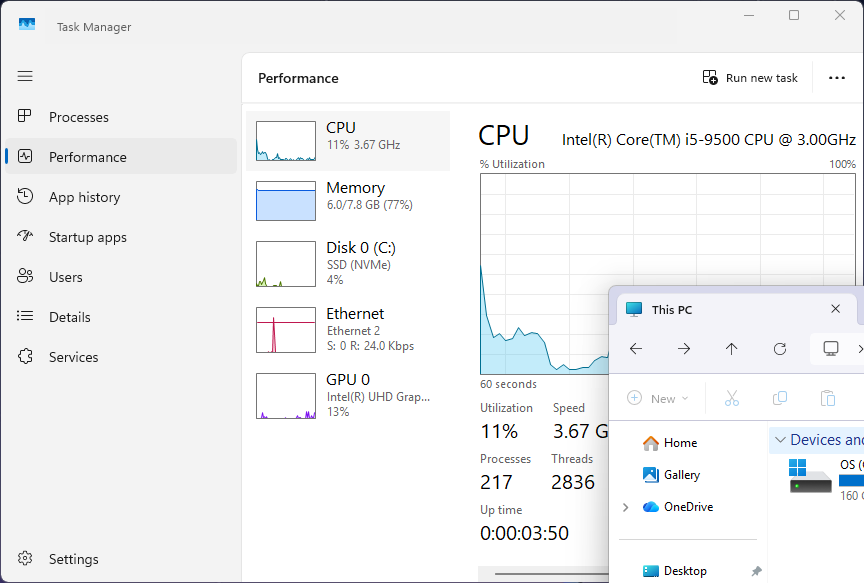Click the 217 processes count
This screenshot has height=583, width=864.
coord(496,482)
